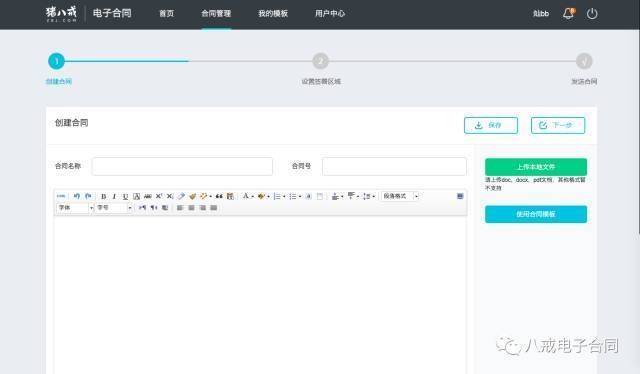Open the font size dropdown

(113, 208)
